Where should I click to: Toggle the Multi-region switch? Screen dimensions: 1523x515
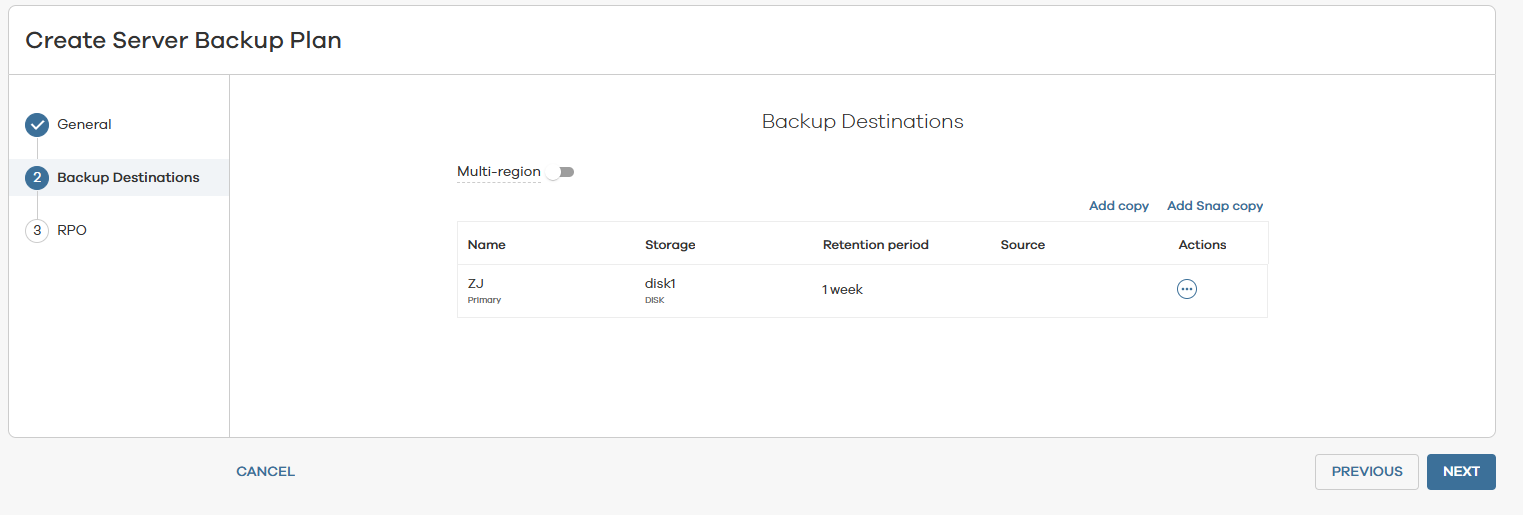[561, 172]
